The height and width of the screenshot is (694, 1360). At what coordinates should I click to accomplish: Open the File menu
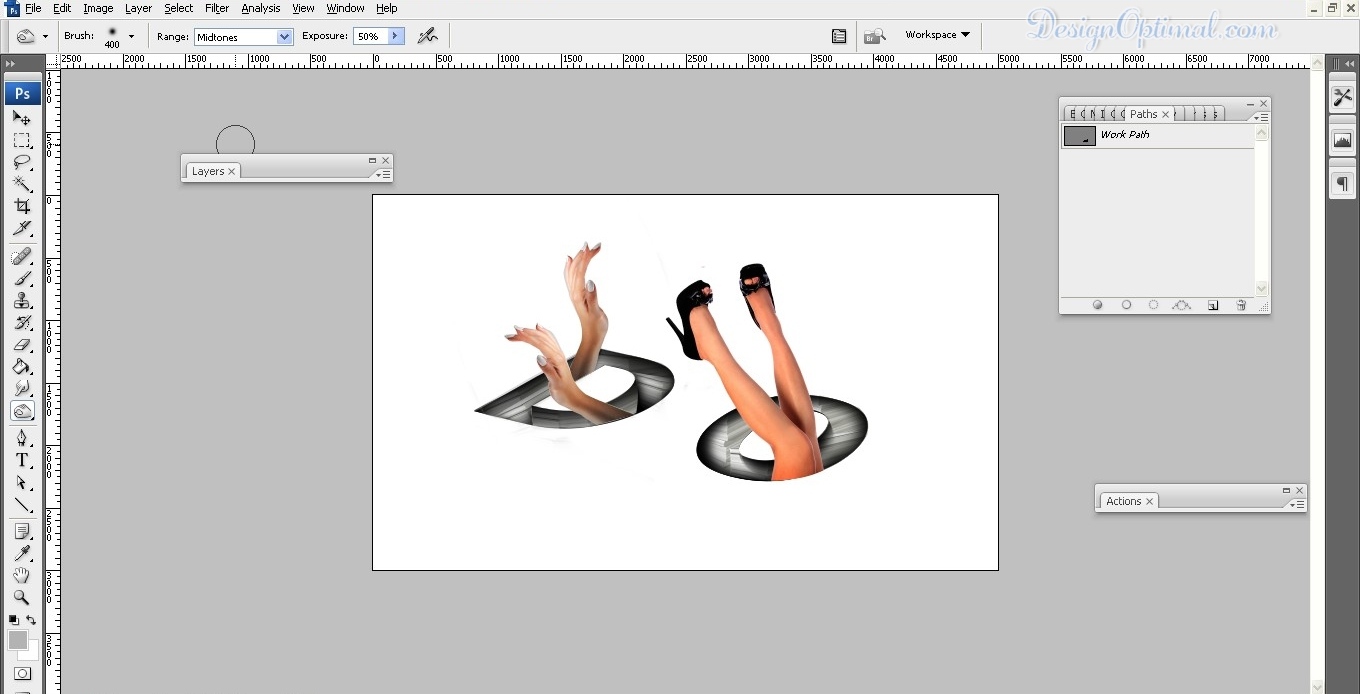click(x=33, y=8)
